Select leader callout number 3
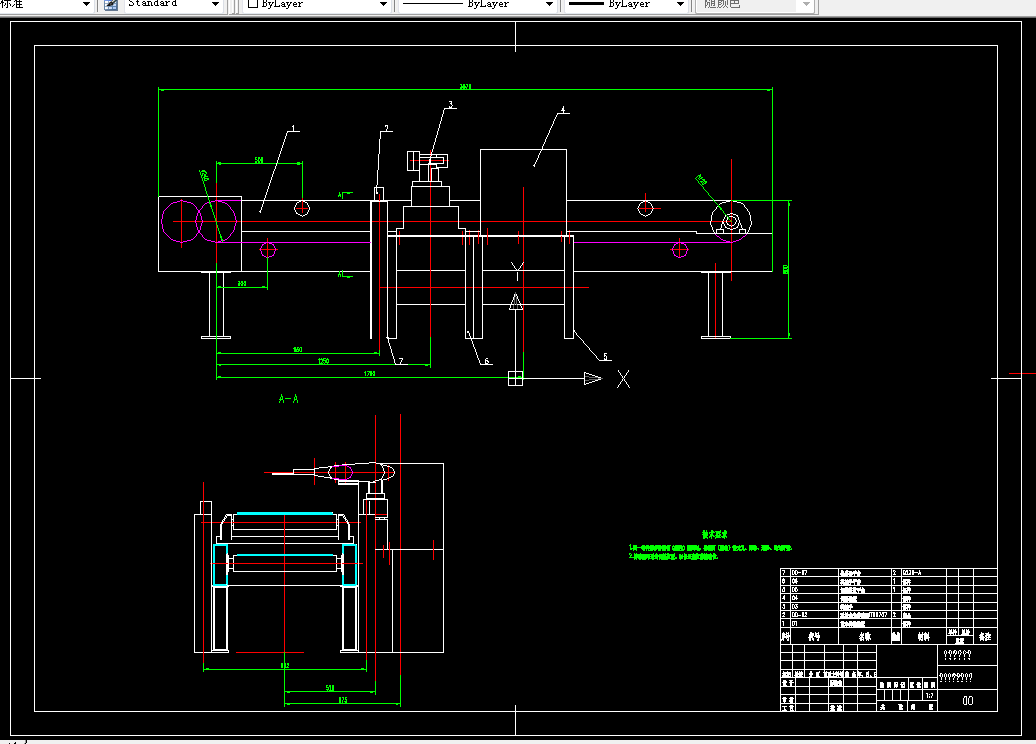Screen dimensions: 1036x744 (451, 104)
